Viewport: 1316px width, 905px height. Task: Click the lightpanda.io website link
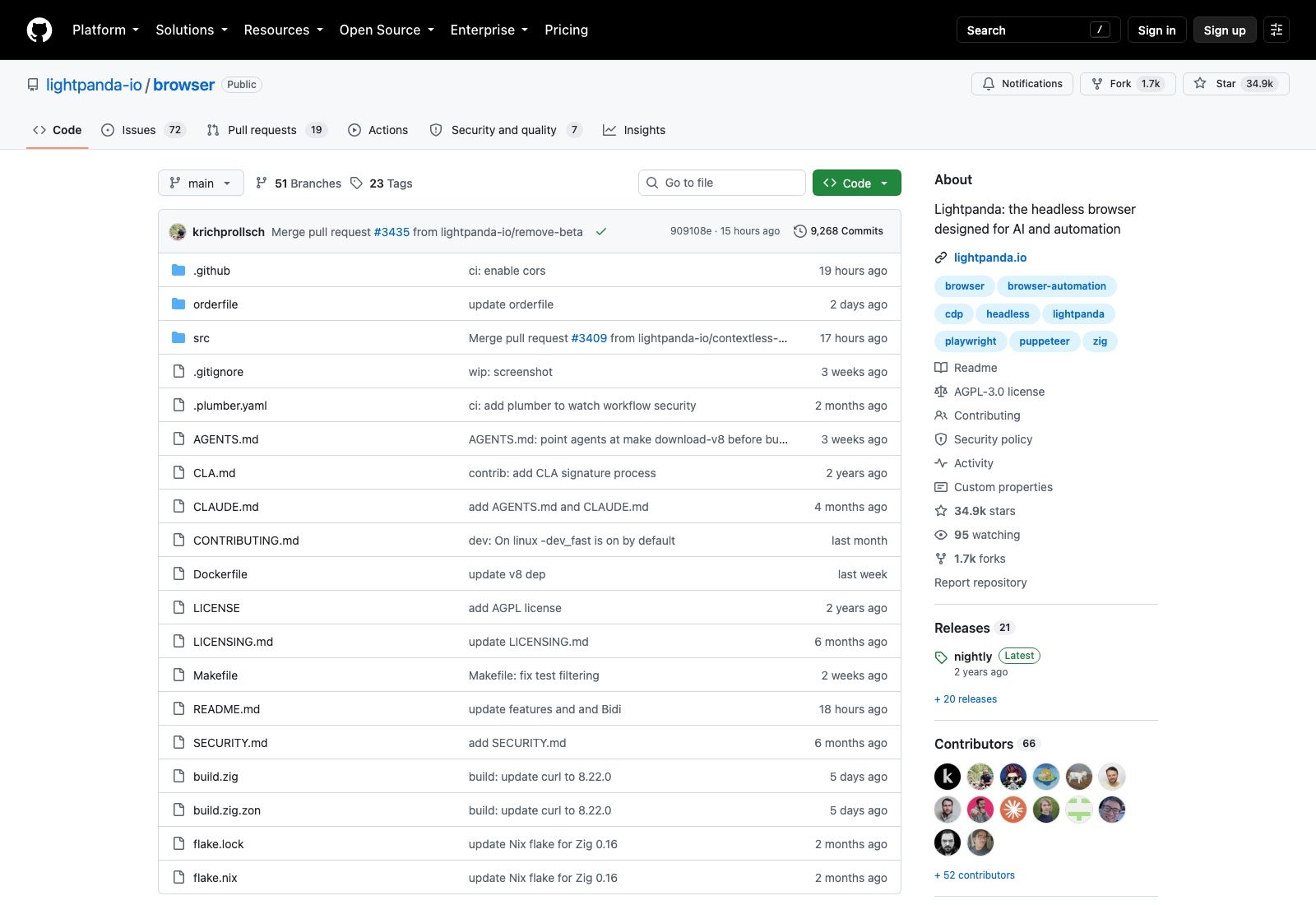pyautogui.click(x=990, y=258)
